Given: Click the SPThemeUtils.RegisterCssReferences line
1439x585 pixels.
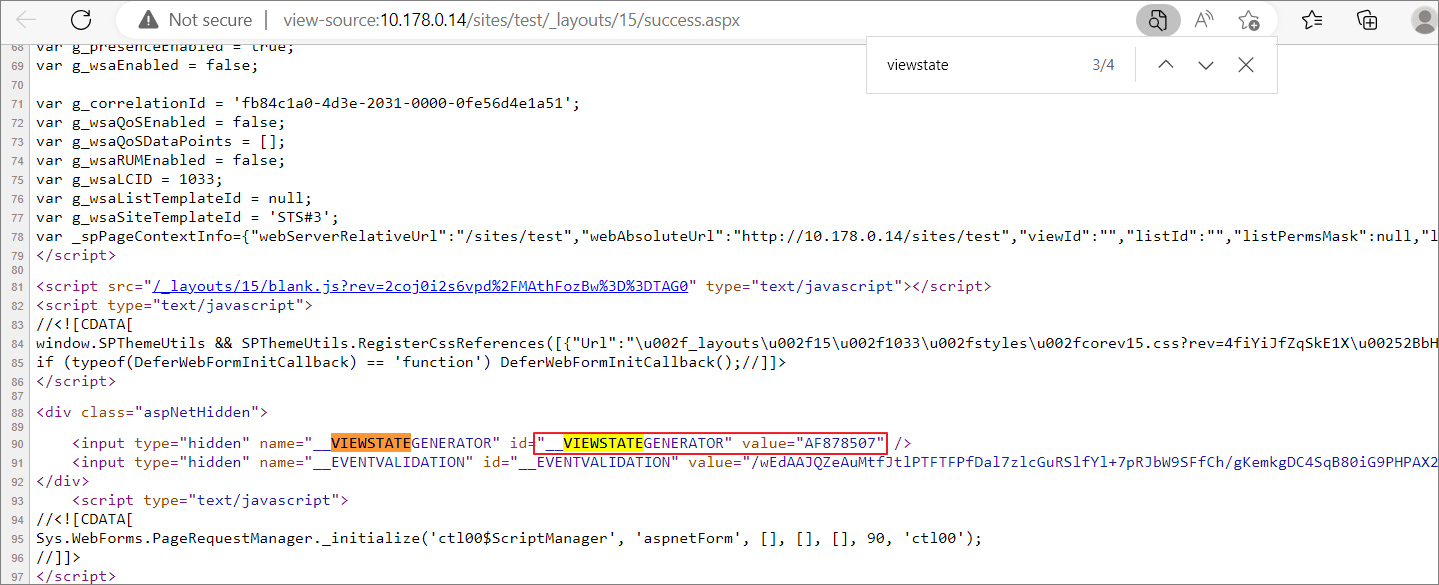Looking at the screenshot, I should tap(737, 343).
